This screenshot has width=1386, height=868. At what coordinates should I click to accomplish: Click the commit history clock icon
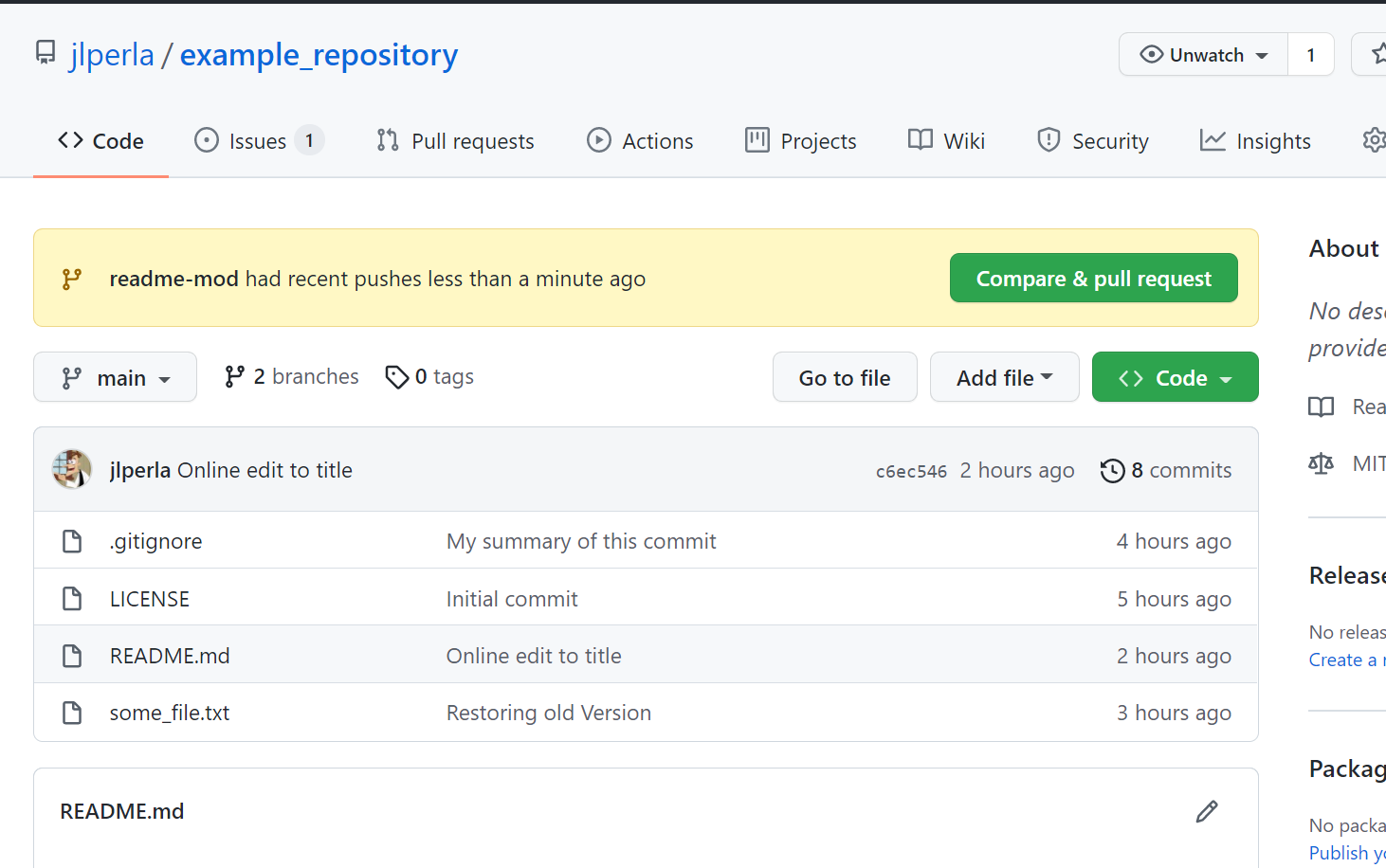point(1112,471)
